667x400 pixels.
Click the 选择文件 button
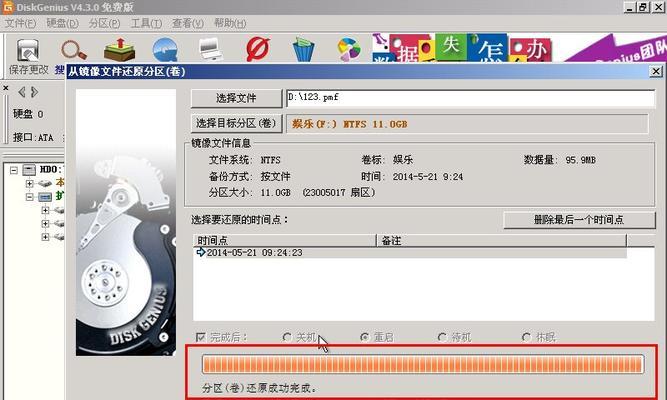click(236, 98)
